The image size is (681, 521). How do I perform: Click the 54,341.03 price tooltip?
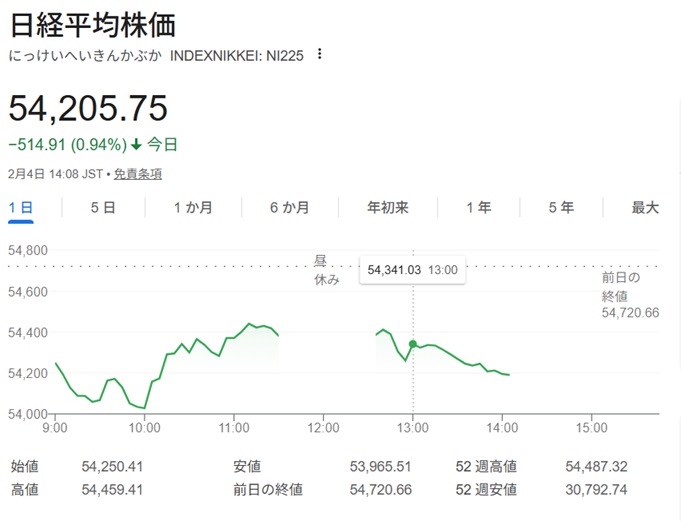(x=412, y=270)
